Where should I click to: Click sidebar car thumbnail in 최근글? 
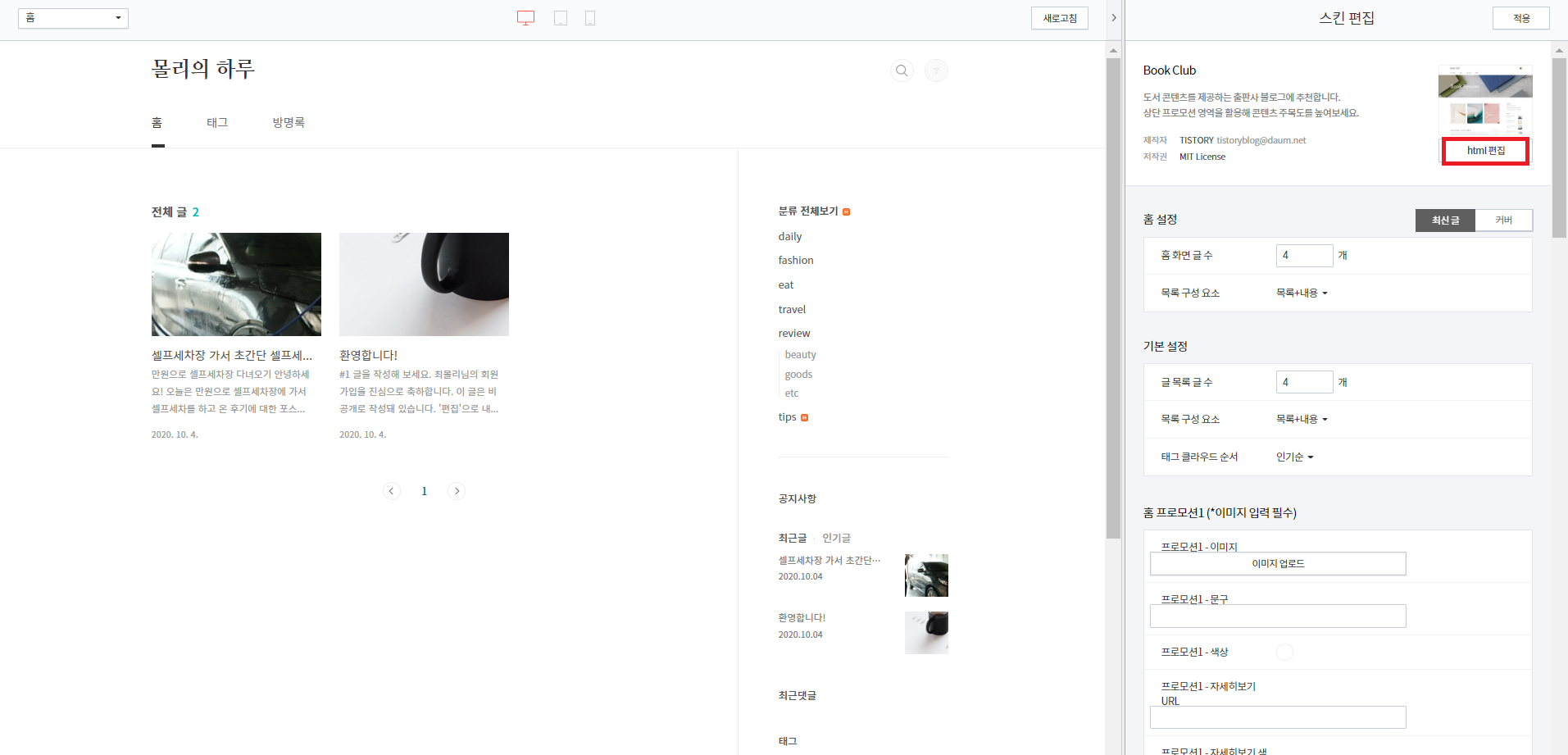click(926, 575)
